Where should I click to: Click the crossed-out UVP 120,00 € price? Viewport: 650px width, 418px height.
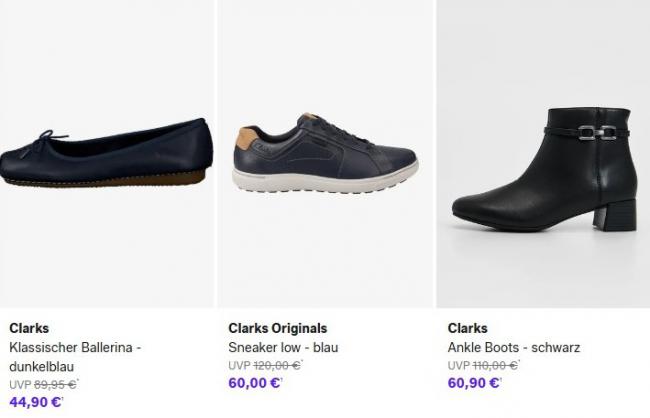pyautogui.click(x=265, y=365)
